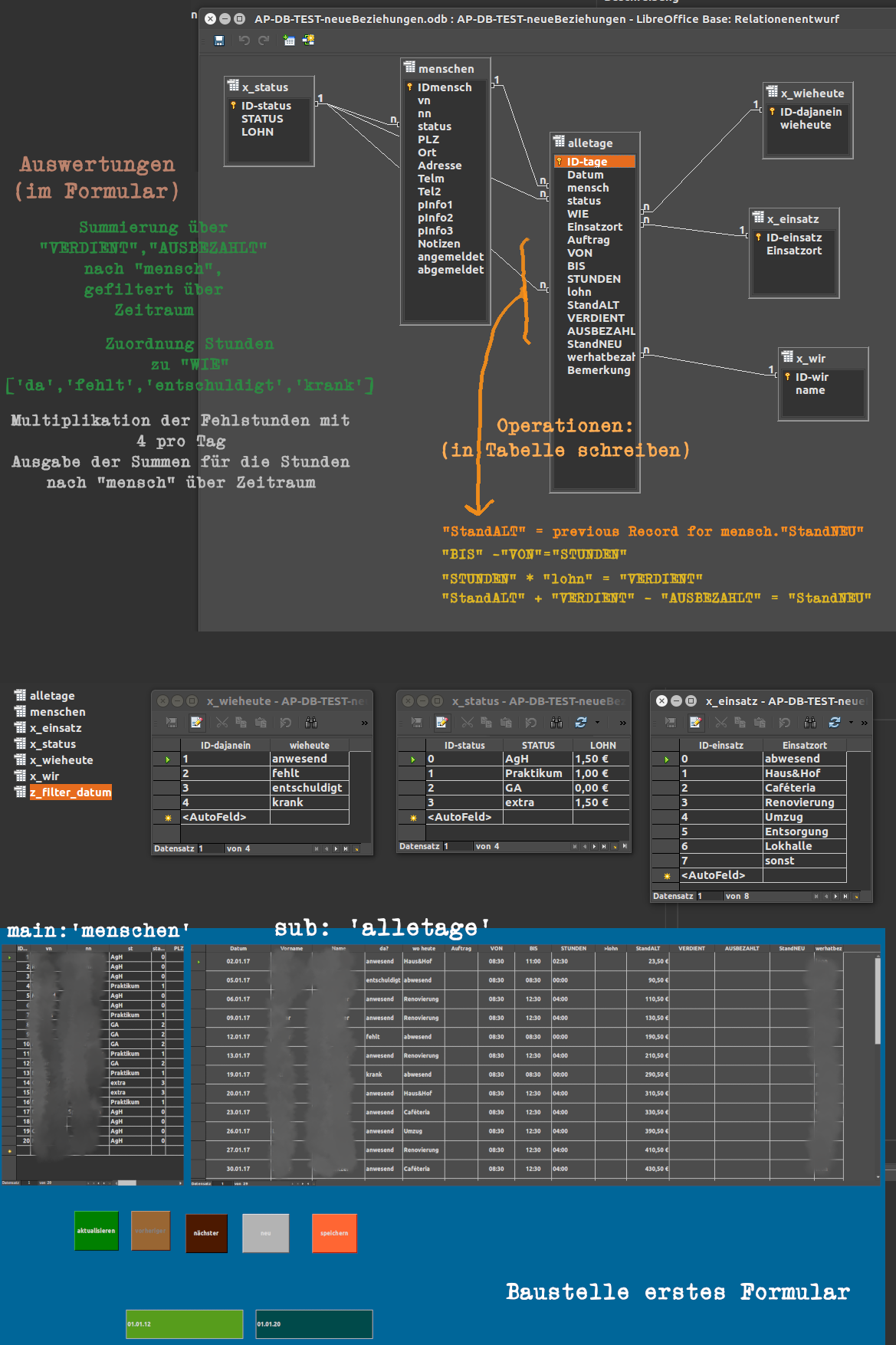The height and width of the screenshot is (1345, 896).
Task: Click the refresh icon in x_status window
Action: click(x=581, y=722)
